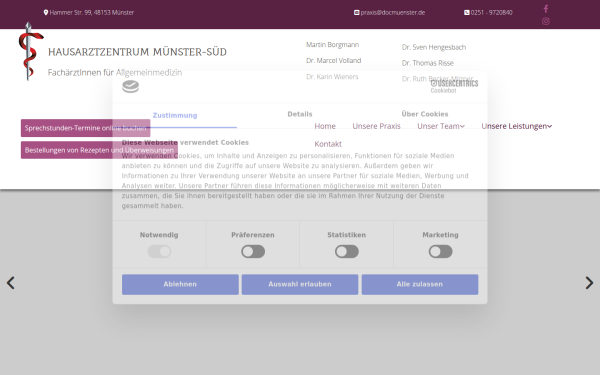Open the Instagram icon link
This screenshot has height=375, width=600.
546,21
